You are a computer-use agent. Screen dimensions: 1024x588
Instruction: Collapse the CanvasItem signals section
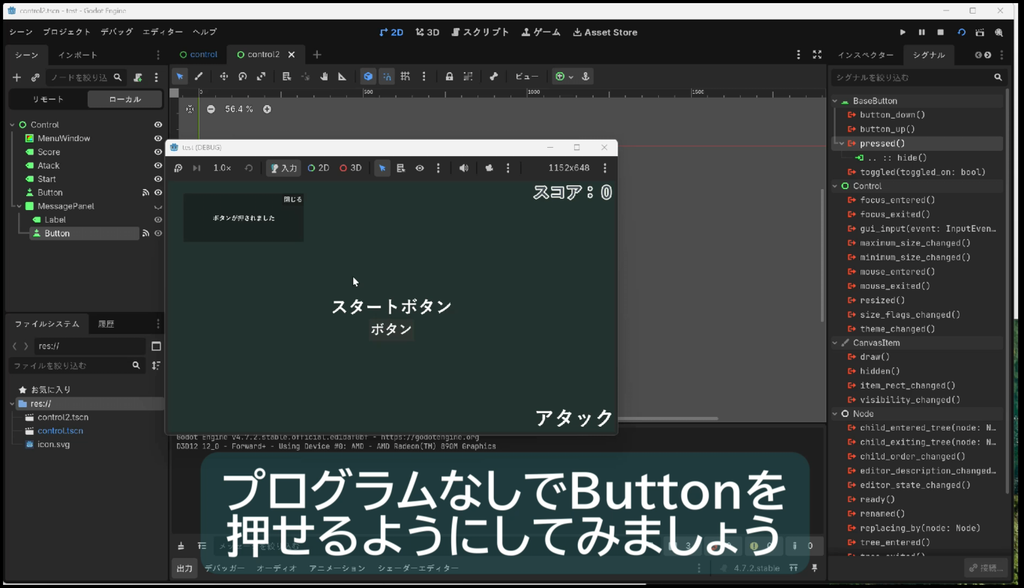tap(835, 343)
